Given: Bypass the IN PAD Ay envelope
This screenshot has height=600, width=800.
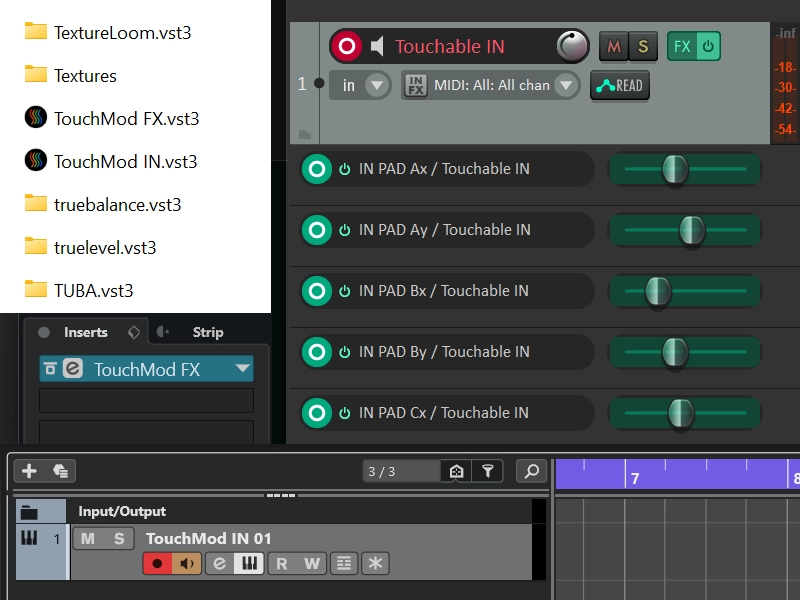Looking at the screenshot, I should pos(344,230).
